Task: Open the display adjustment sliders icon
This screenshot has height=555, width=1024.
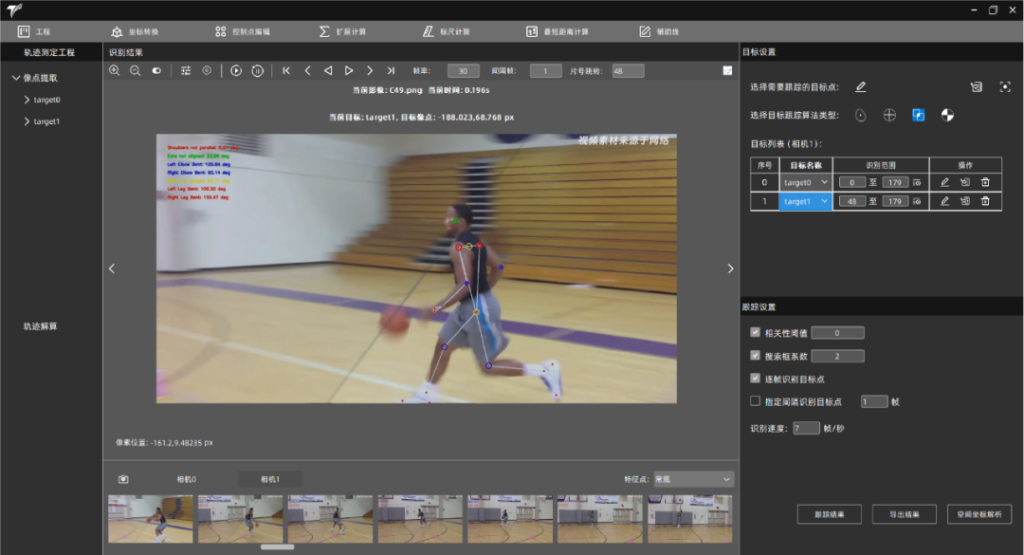Action: click(x=186, y=71)
